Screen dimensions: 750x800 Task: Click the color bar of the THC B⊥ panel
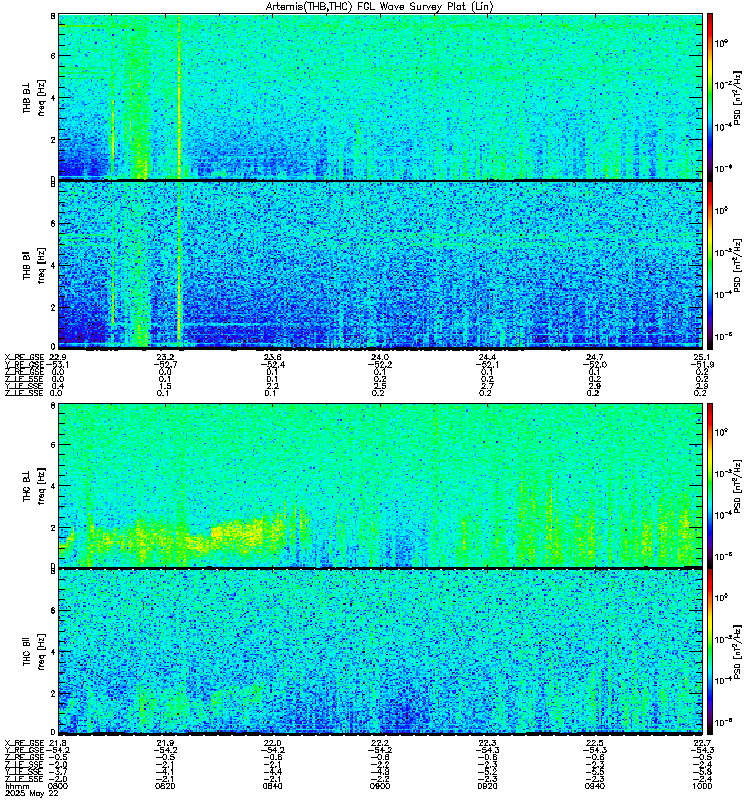click(710, 485)
